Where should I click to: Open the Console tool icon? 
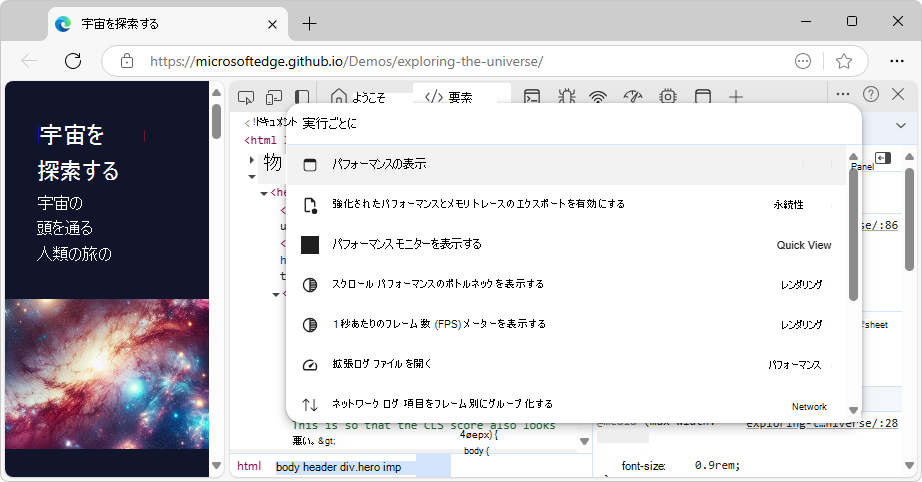click(x=533, y=97)
